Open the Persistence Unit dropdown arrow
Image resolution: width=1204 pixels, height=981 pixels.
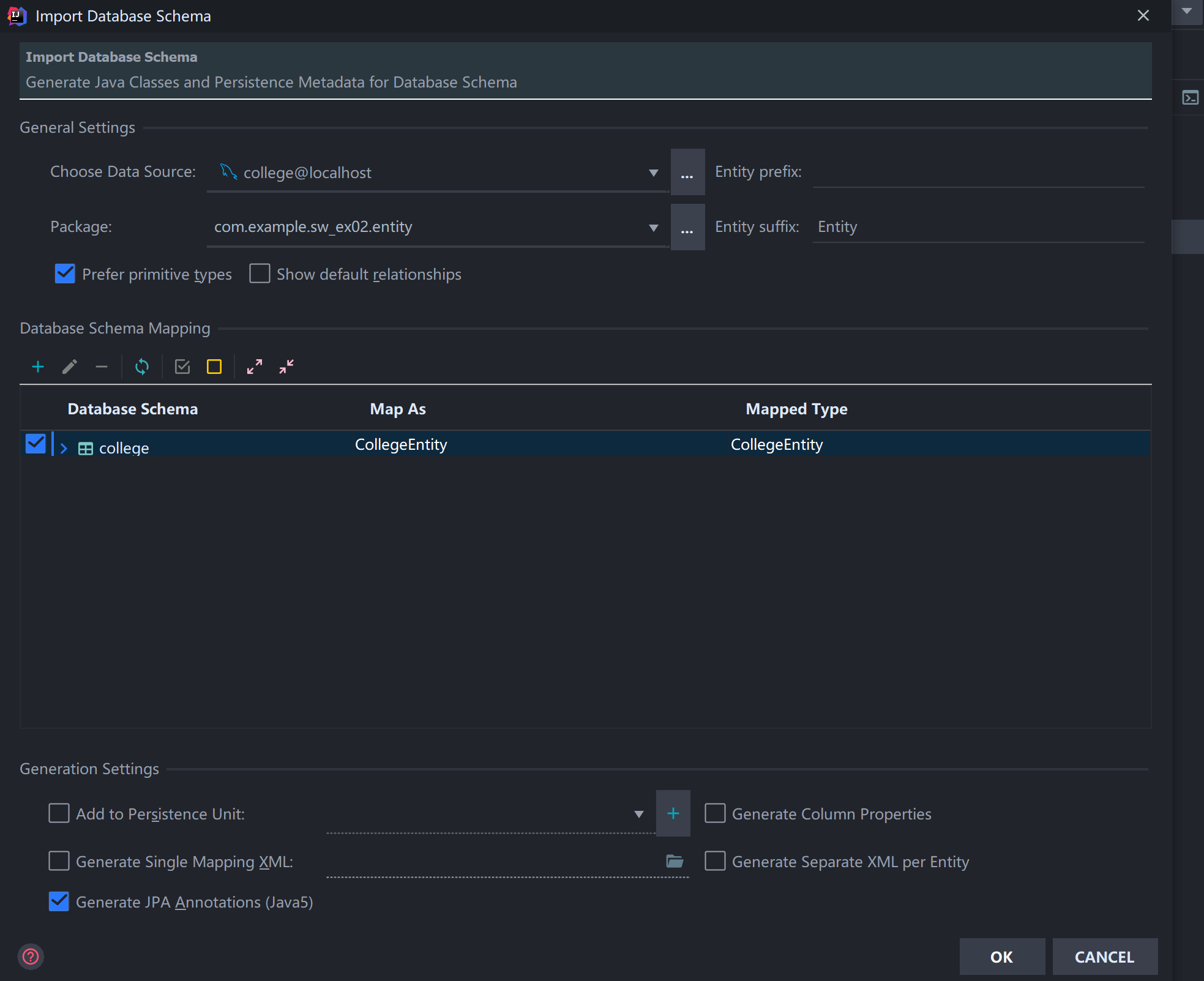pyautogui.click(x=639, y=815)
